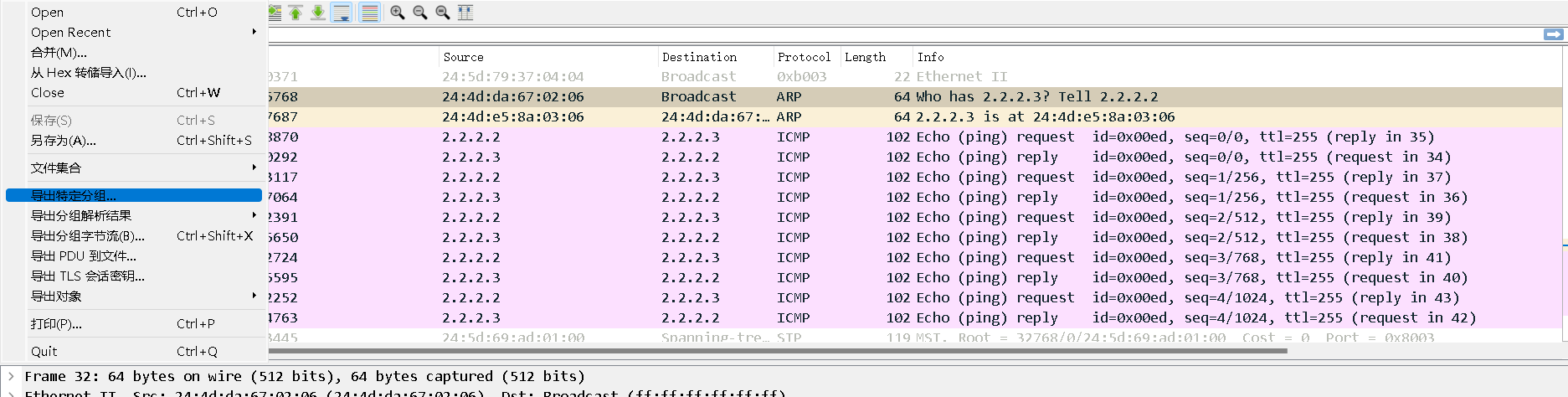Screen dimensions: 1568x397
Task: Click the go to specified packet icon
Action: (x=274, y=13)
